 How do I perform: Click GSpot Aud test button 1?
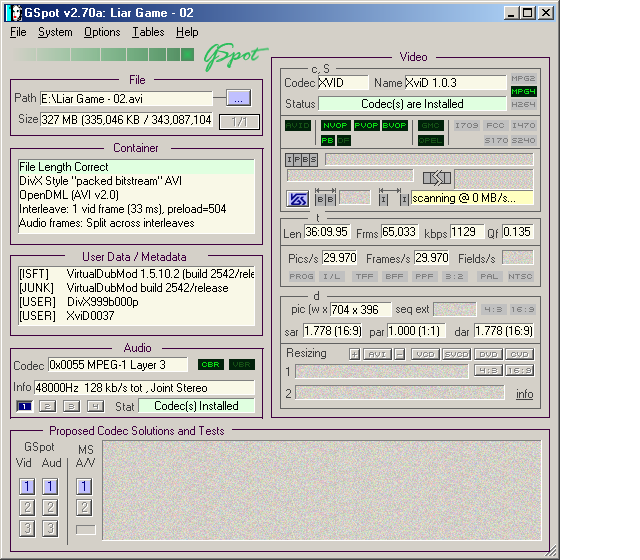[50, 487]
